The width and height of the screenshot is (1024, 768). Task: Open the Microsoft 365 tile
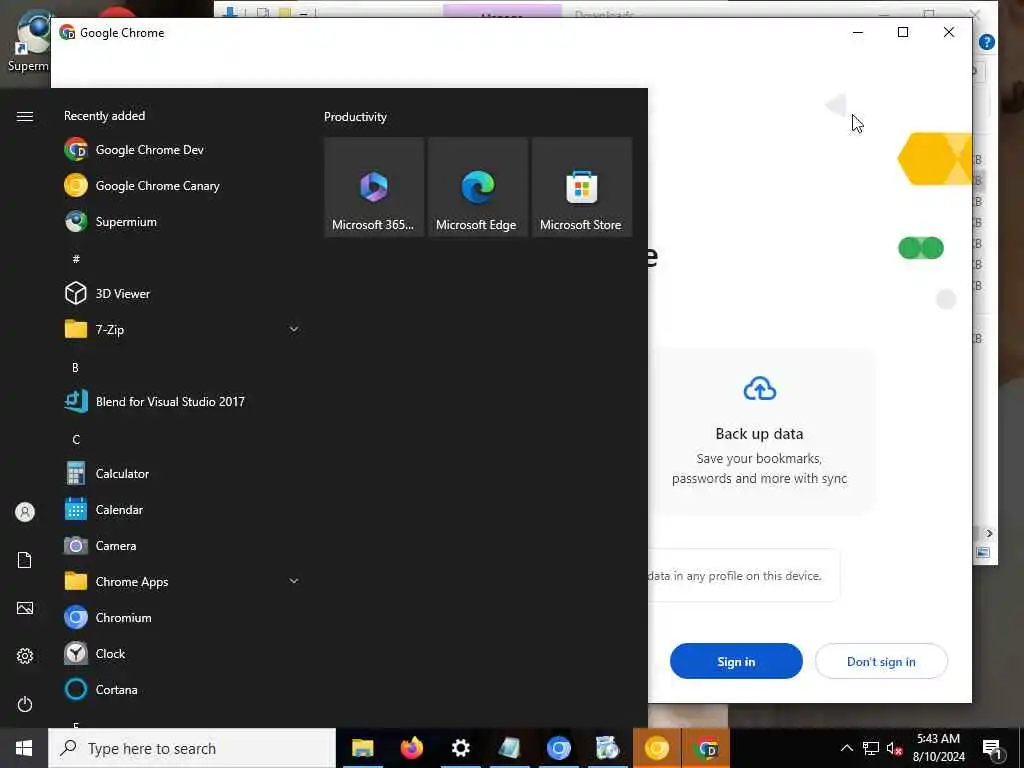[374, 187]
